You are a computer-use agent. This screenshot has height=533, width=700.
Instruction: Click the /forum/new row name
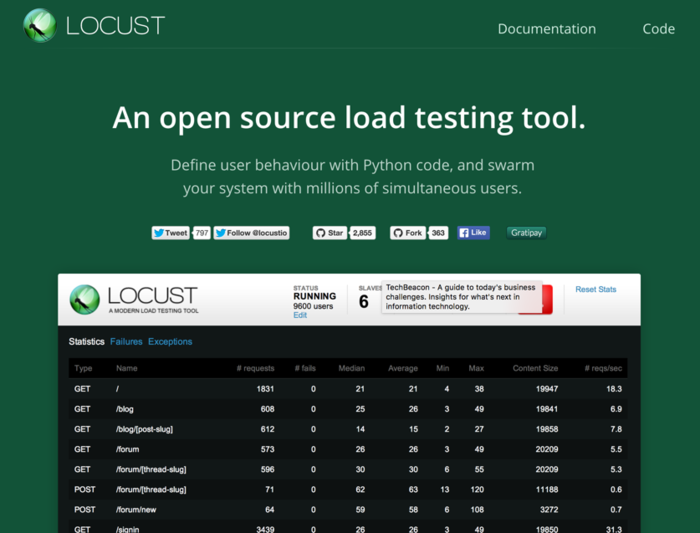[x=136, y=509]
